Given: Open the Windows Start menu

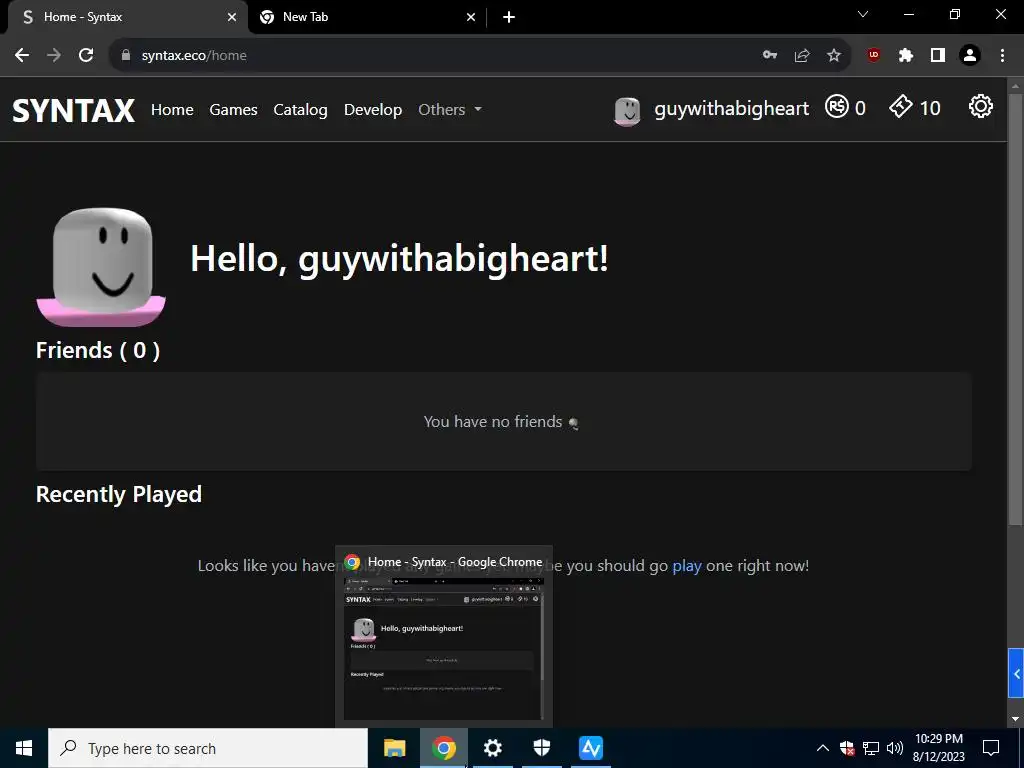Looking at the screenshot, I should tap(24, 748).
